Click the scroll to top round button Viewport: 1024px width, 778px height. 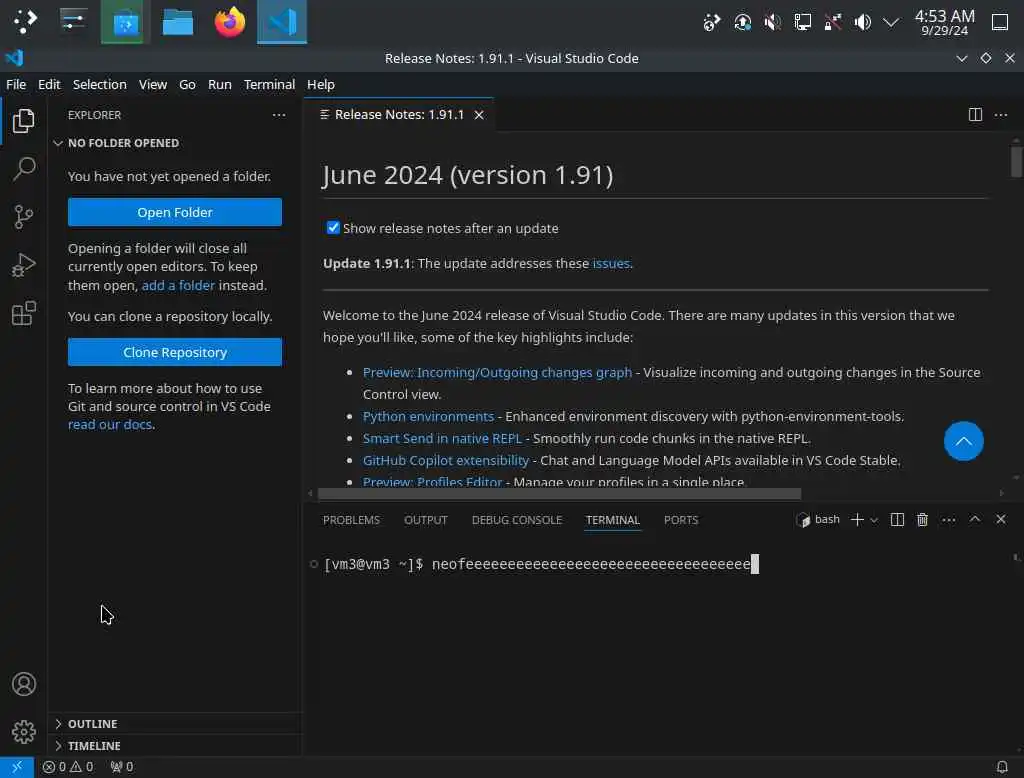963,441
